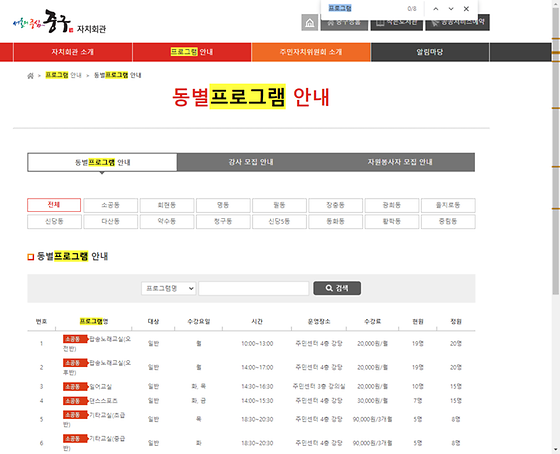This screenshot has width=560, height=454.
Task: Filter by 소공동 district button
Action: (x=110, y=205)
